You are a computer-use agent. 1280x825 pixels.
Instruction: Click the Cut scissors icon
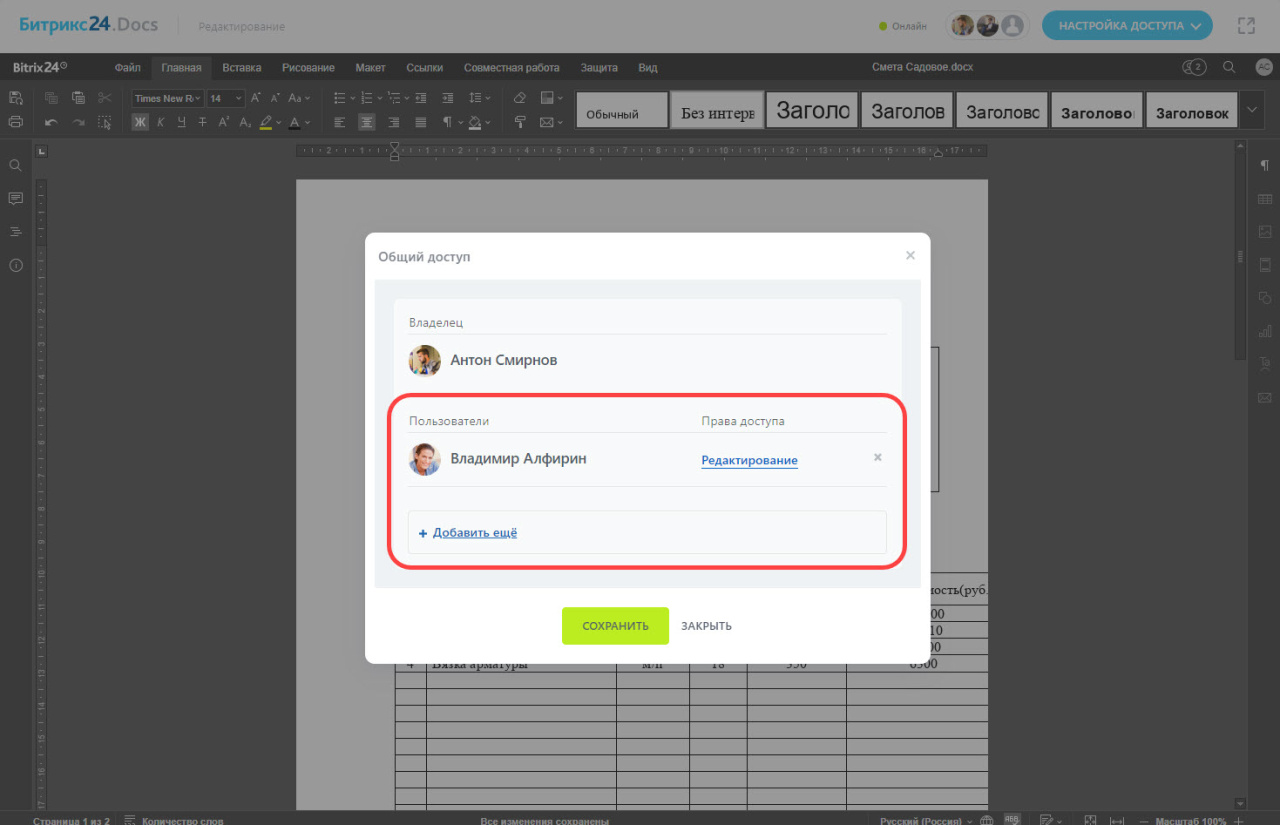(105, 98)
